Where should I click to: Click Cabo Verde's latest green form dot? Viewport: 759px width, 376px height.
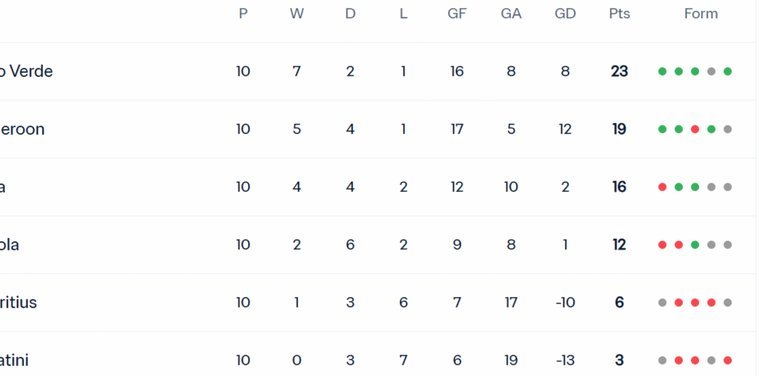tap(727, 72)
